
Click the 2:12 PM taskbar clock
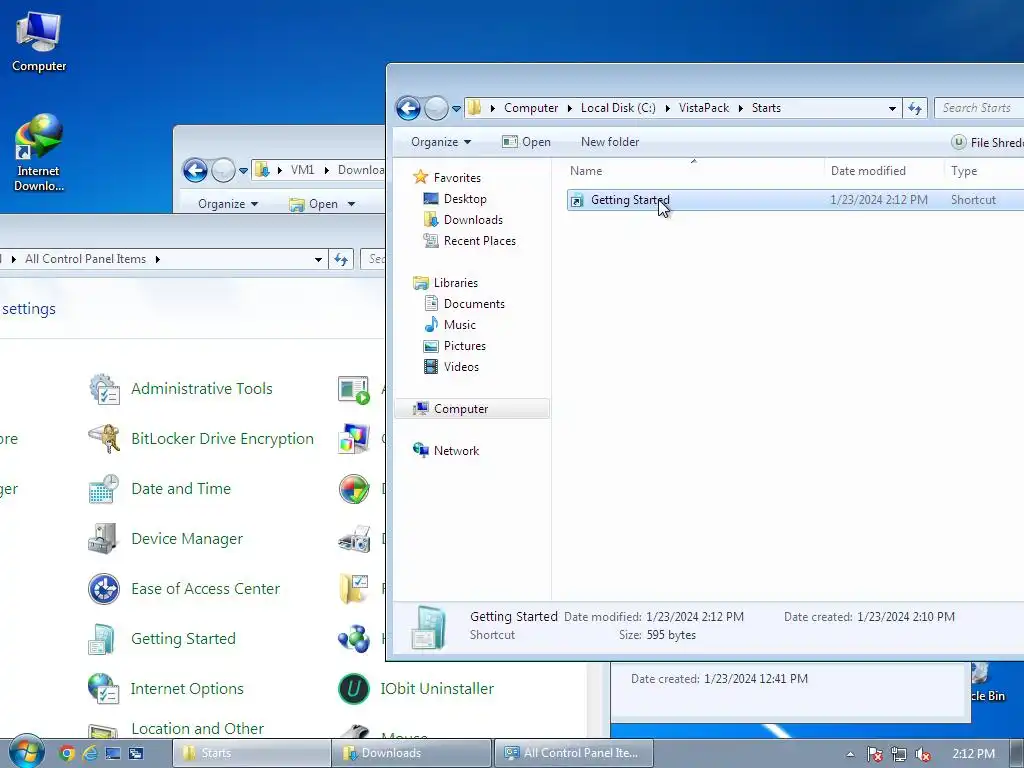click(x=973, y=754)
